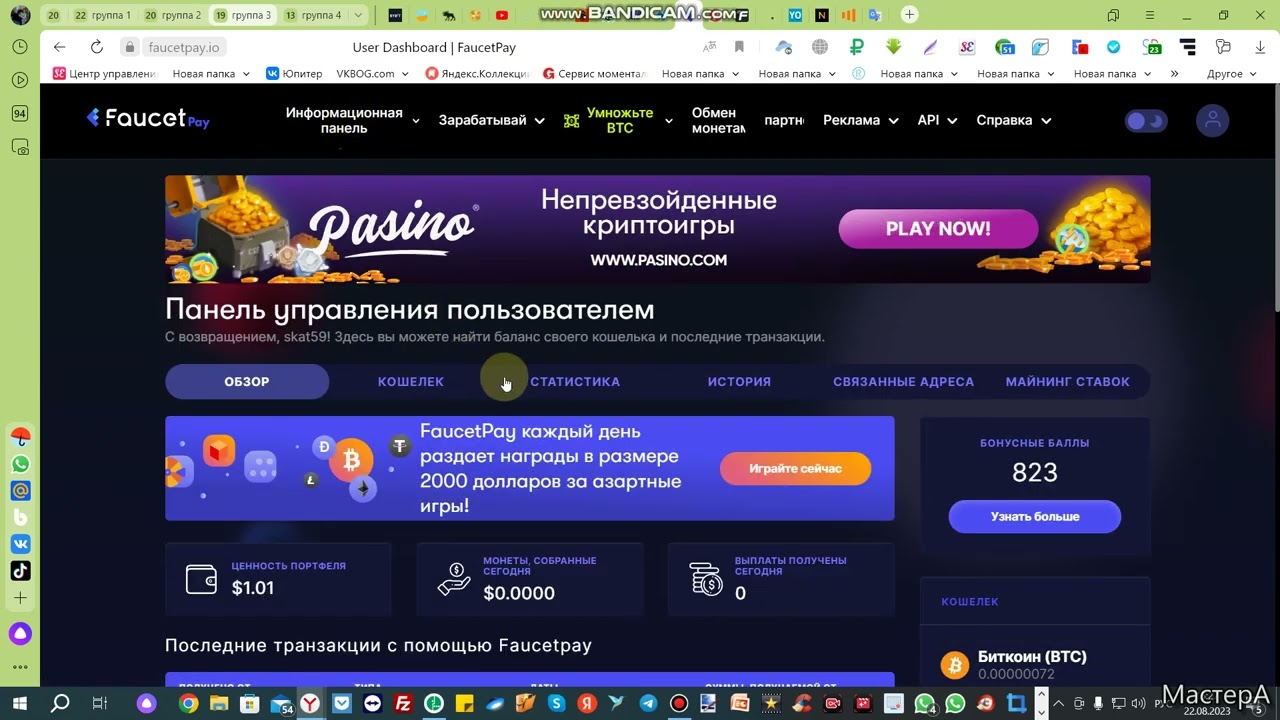Switch to the Статистика tab
Image resolution: width=1280 pixels, height=720 pixels.
575,381
